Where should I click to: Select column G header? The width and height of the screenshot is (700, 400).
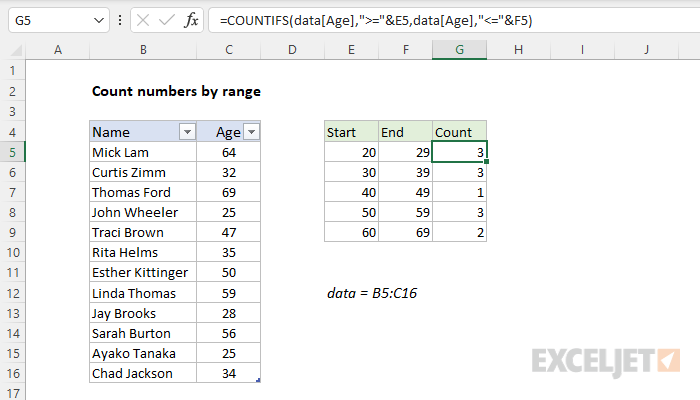pyautogui.click(x=459, y=49)
